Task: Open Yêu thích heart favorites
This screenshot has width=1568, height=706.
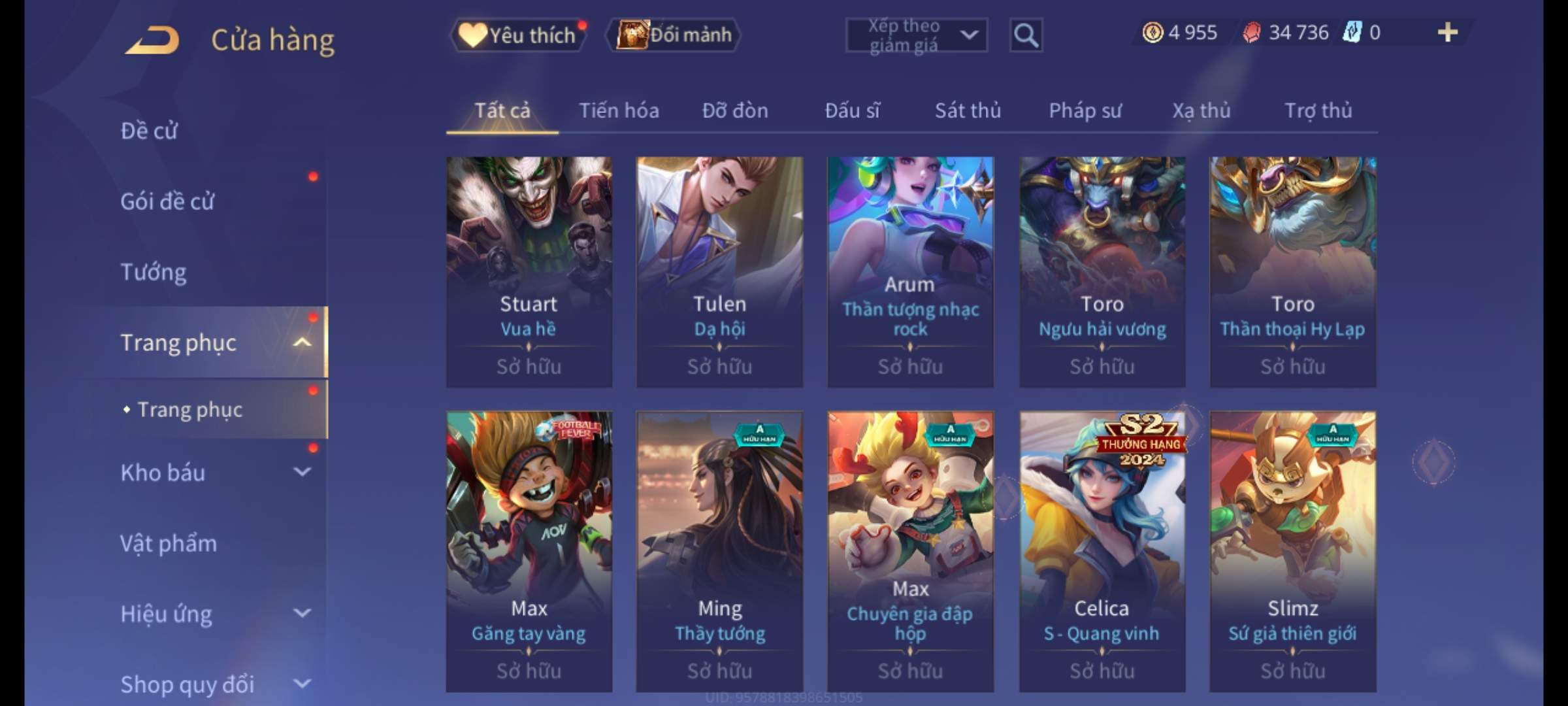Action: pos(518,35)
